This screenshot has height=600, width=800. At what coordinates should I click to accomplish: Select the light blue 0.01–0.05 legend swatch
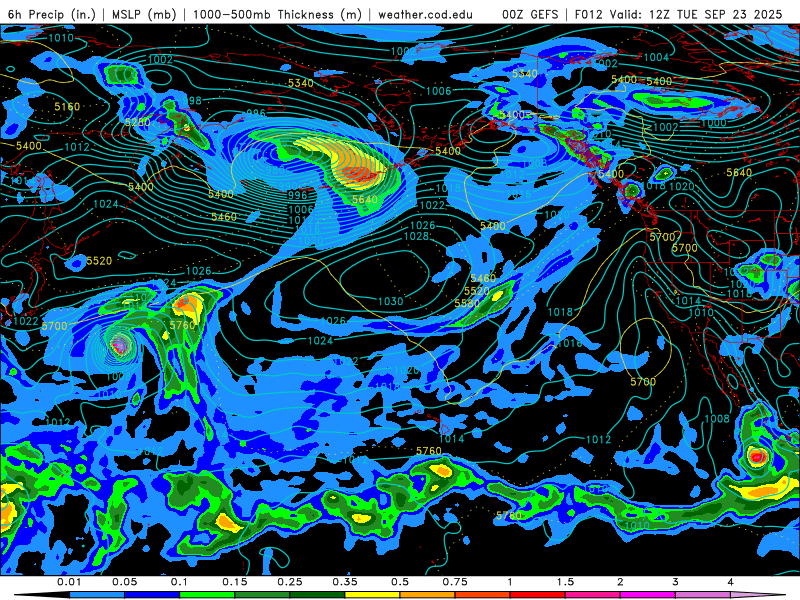pos(97,595)
